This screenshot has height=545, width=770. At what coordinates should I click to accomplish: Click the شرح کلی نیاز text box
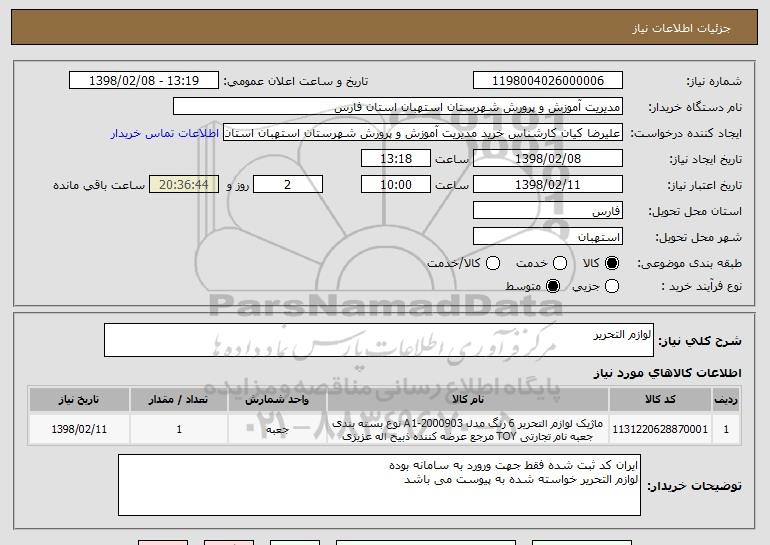(x=379, y=340)
